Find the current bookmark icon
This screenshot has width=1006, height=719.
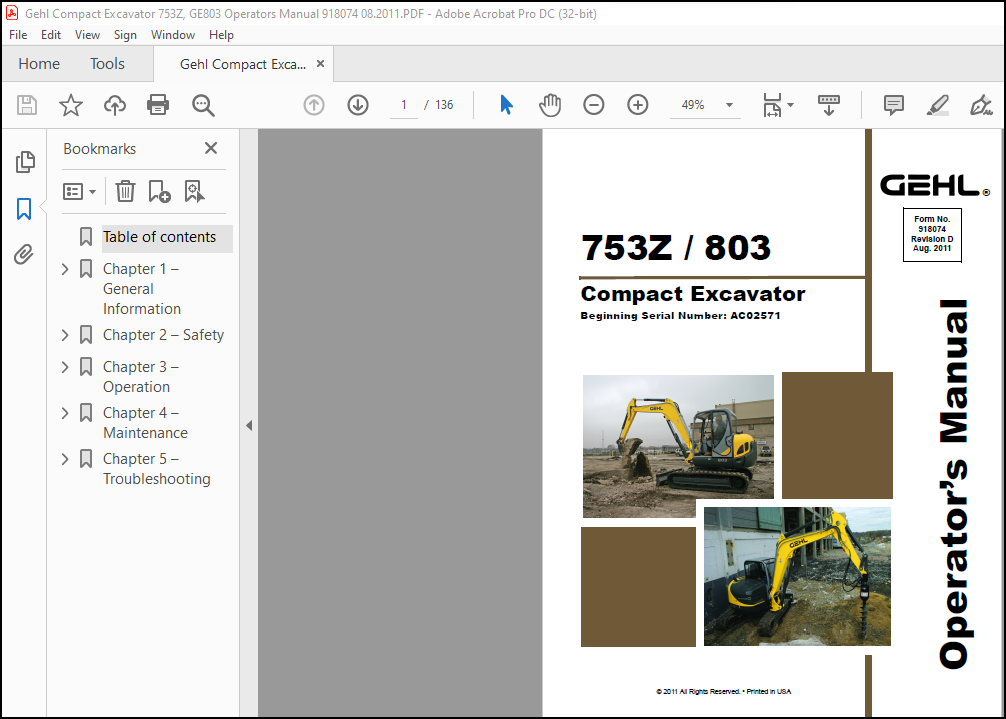click(x=194, y=191)
